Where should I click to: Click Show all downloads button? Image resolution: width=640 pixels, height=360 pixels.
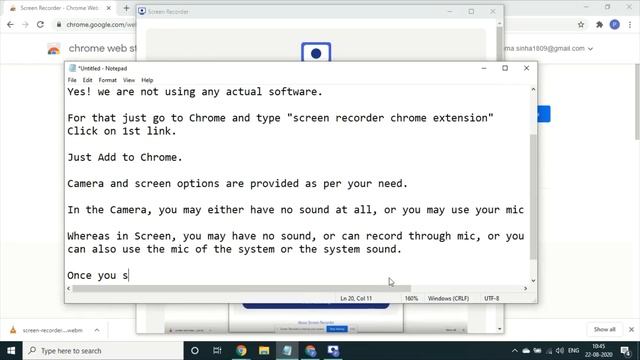click(x=604, y=329)
